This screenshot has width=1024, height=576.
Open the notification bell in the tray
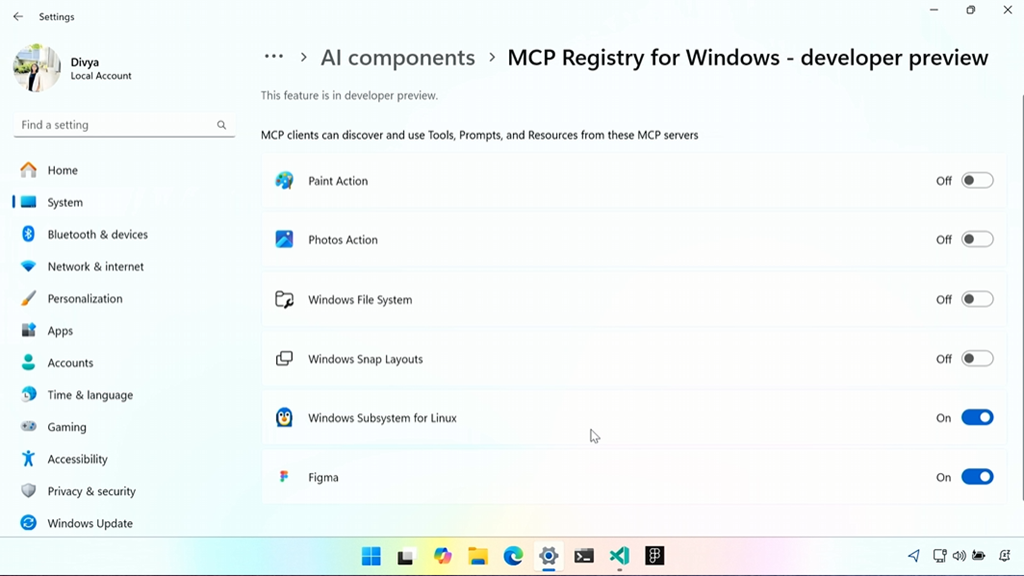coord(1004,556)
